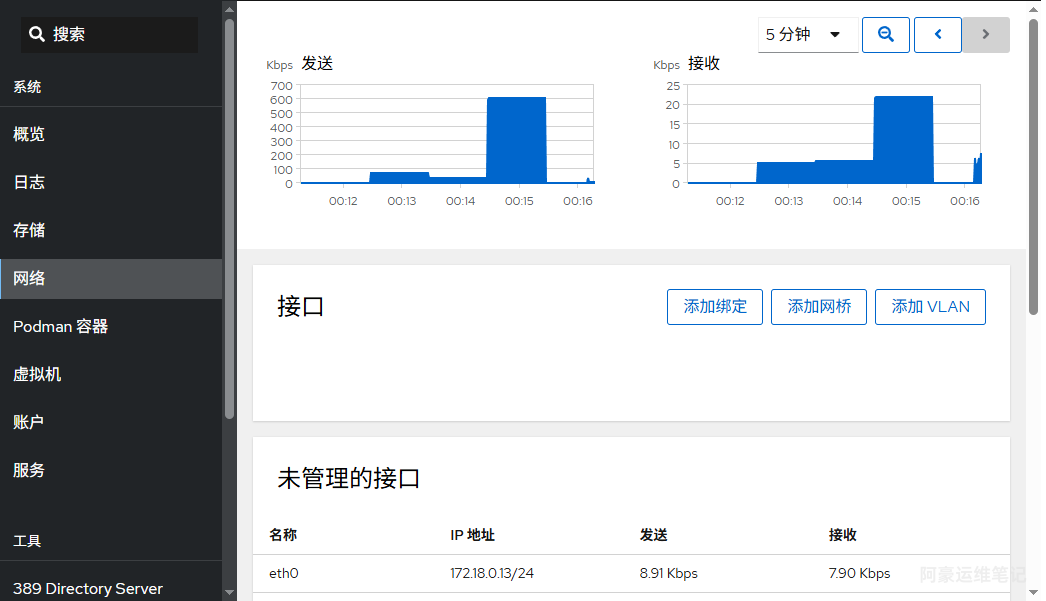
Task: Click the next time range arrow
Action: [985, 35]
